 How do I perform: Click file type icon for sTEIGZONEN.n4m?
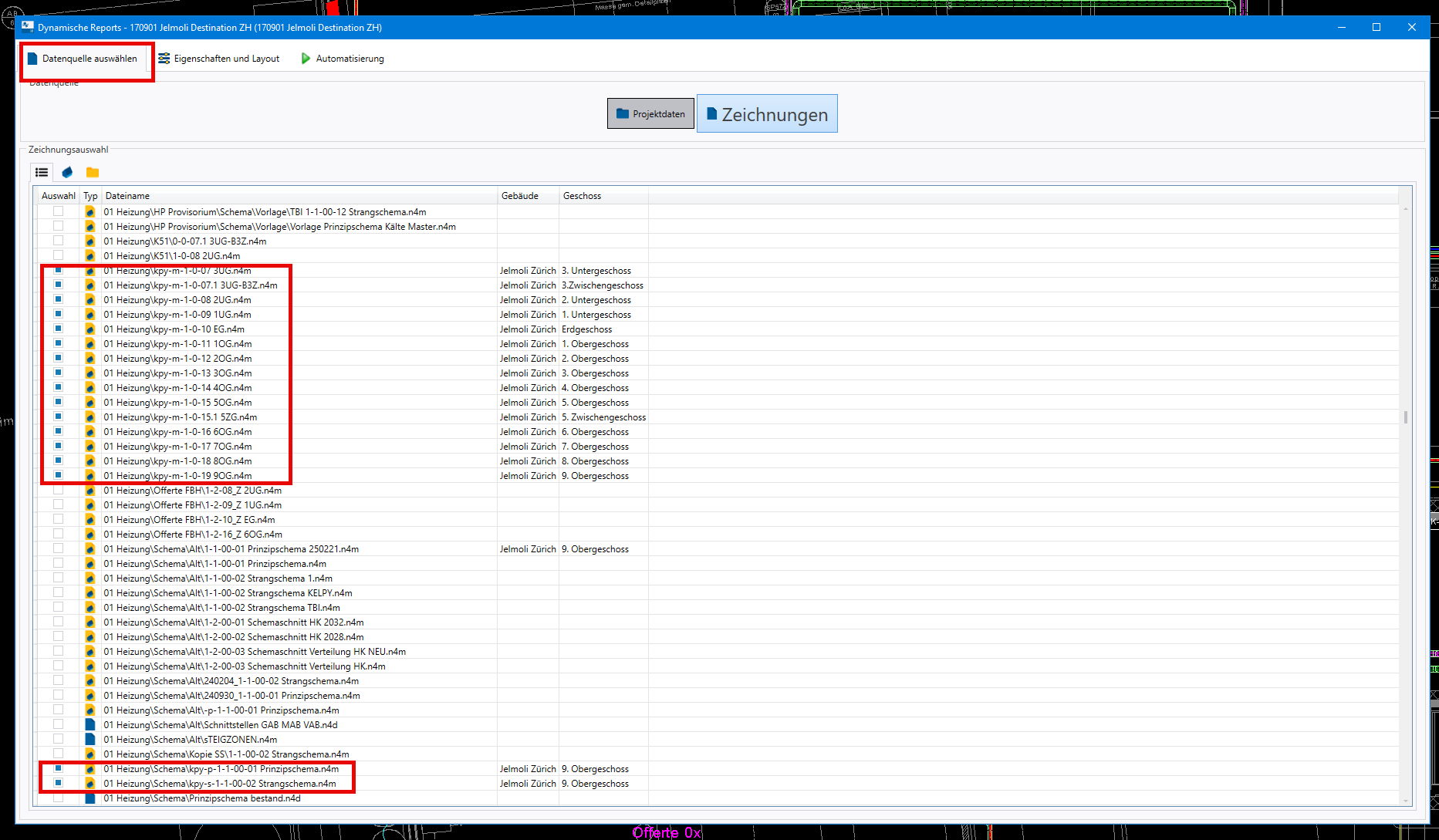click(90, 740)
